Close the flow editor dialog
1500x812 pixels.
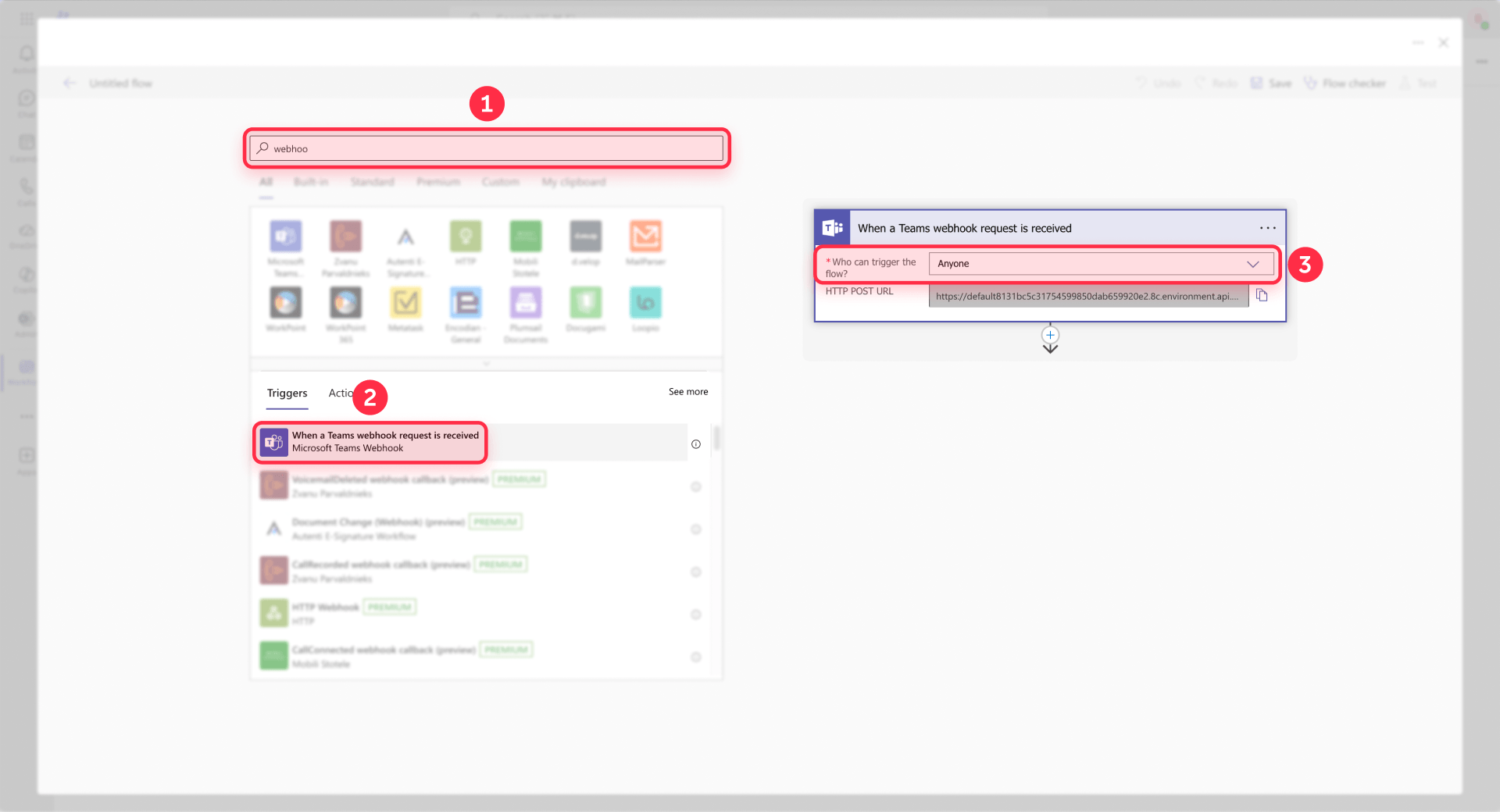[x=1444, y=43]
